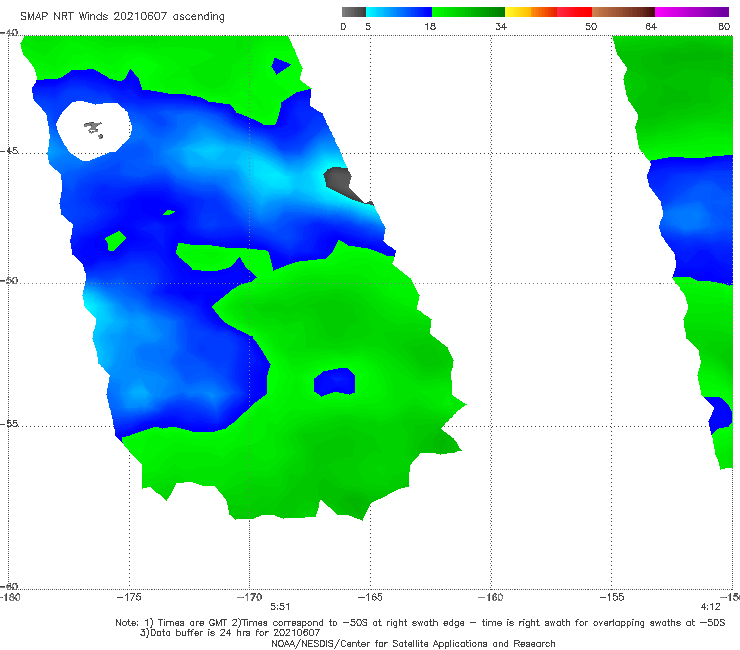Click the yellow-orange segment of the color bar
The height and width of the screenshot is (650, 740).
point(531,12)
